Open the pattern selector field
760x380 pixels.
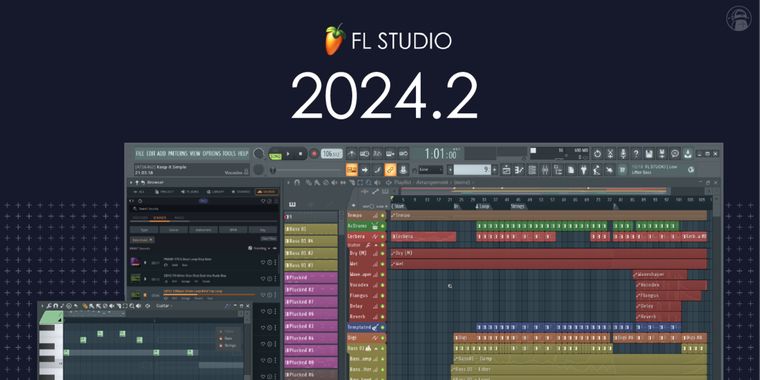[x=473, y=170]
